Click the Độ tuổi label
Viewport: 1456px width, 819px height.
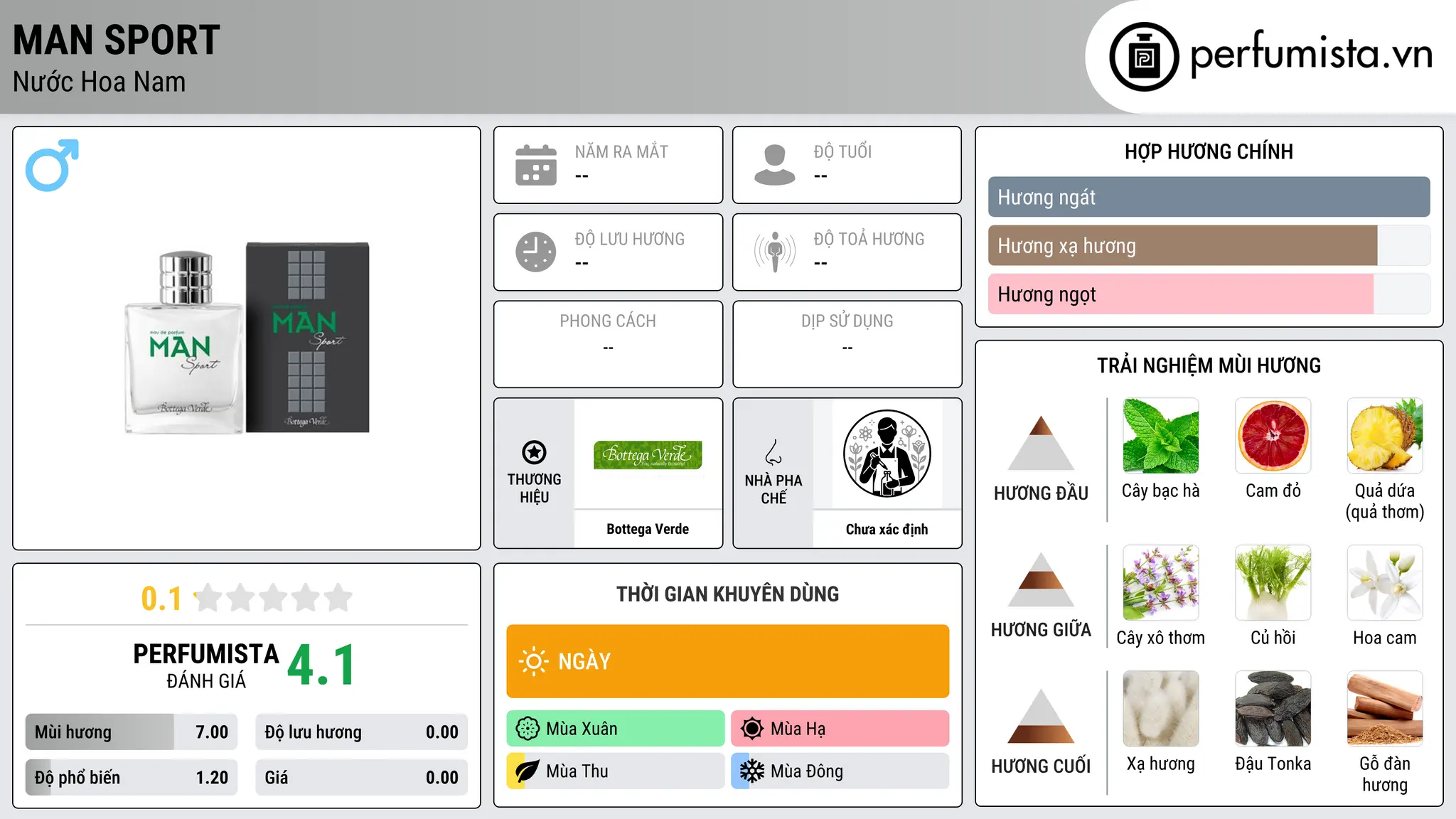point(842,151)
